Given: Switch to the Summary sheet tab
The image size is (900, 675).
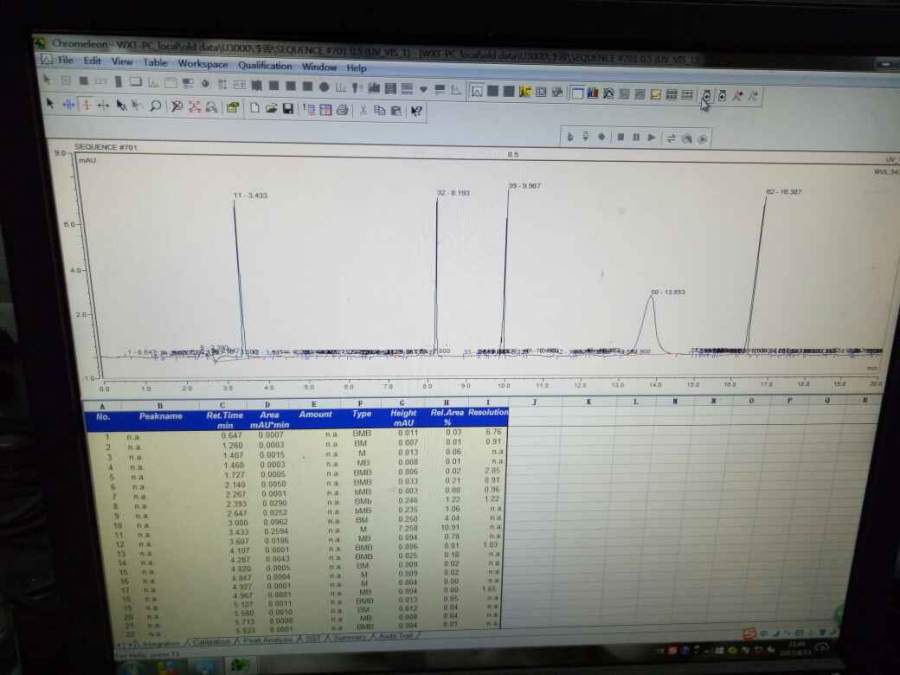Looking at the screenshot, I should click(x=350, y=637).
